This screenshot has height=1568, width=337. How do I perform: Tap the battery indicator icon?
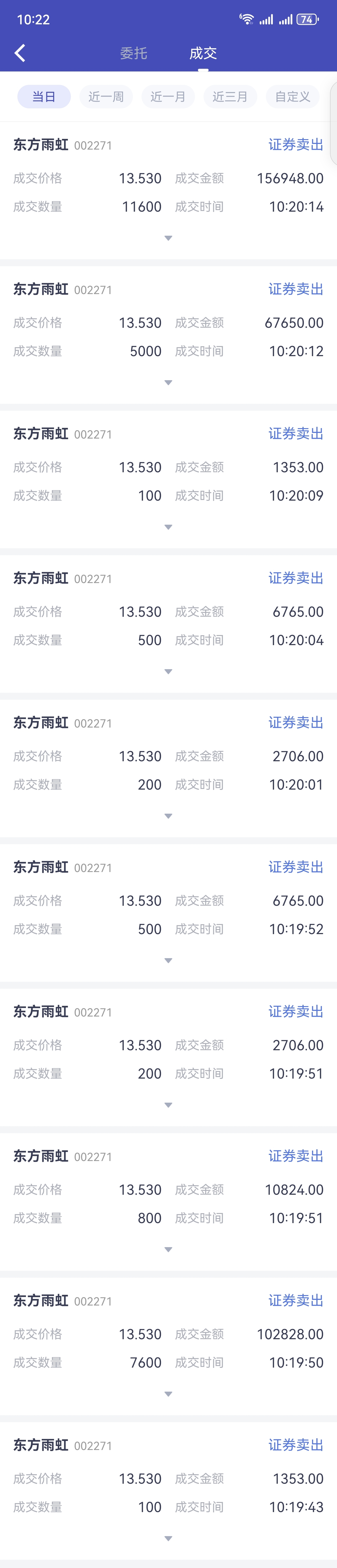coord(307,20)
